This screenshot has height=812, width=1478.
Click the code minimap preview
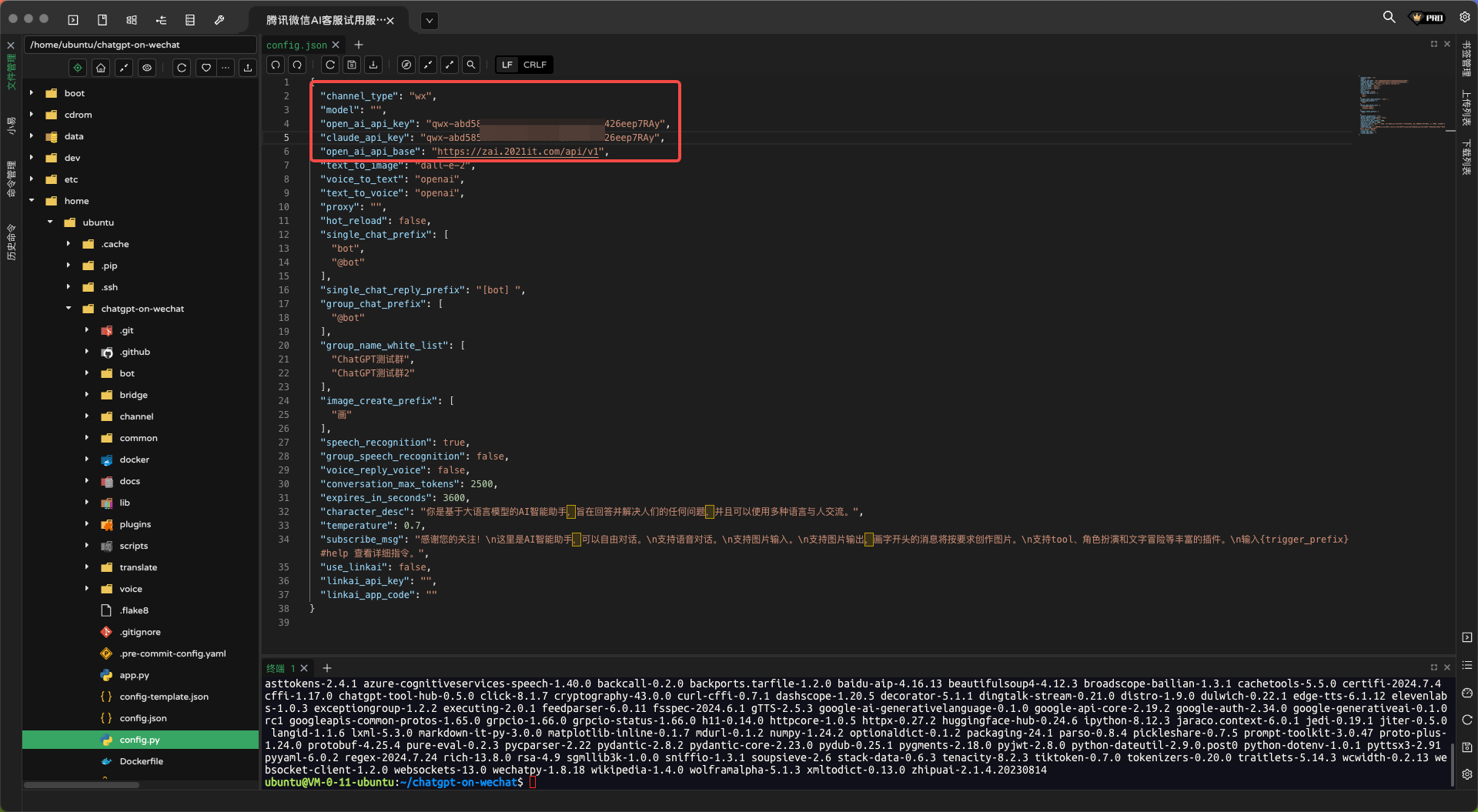(1403, 105)
